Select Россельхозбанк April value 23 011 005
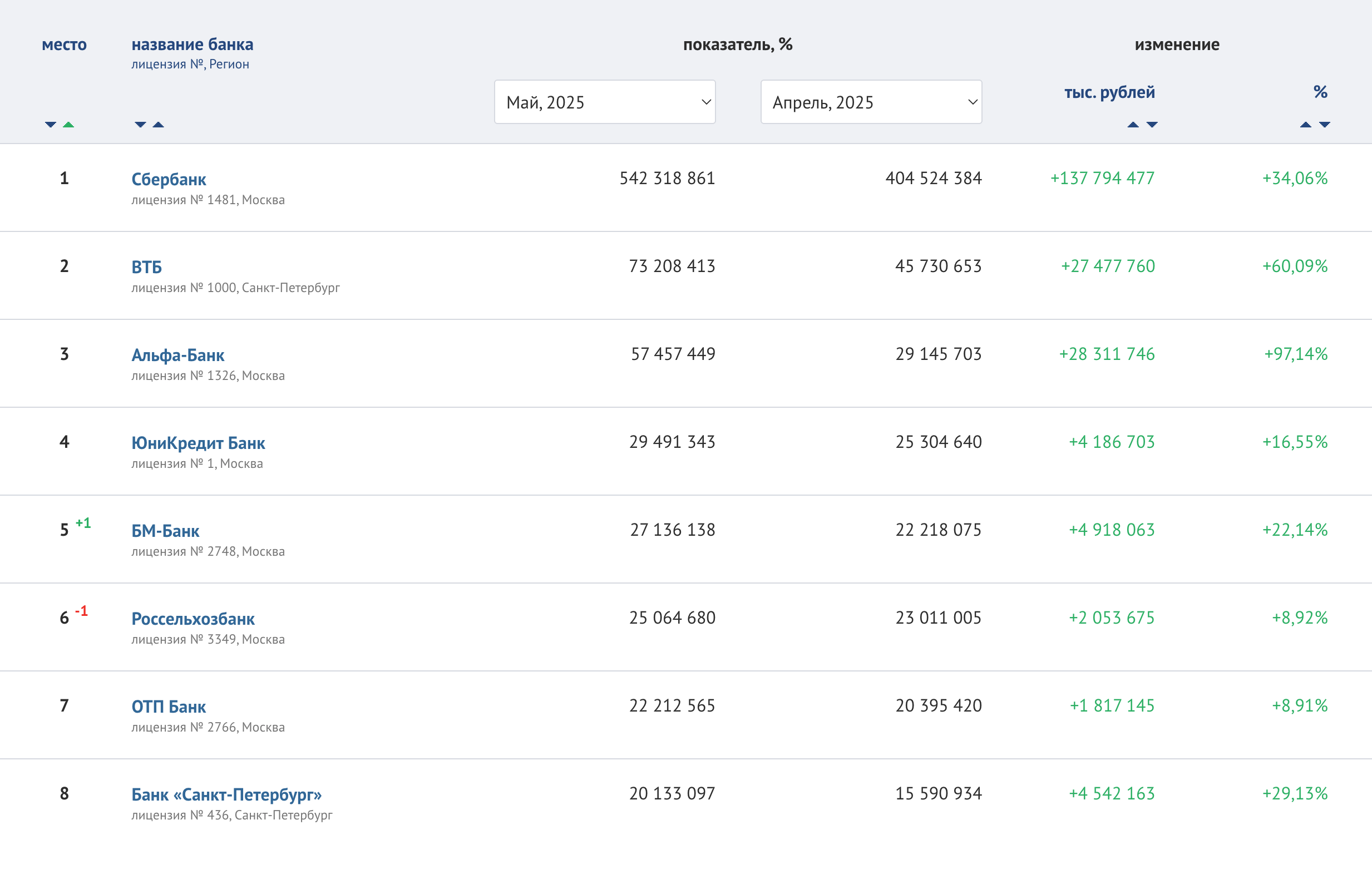This screenshot has height=879, width=1372. (x=938, y=618)
